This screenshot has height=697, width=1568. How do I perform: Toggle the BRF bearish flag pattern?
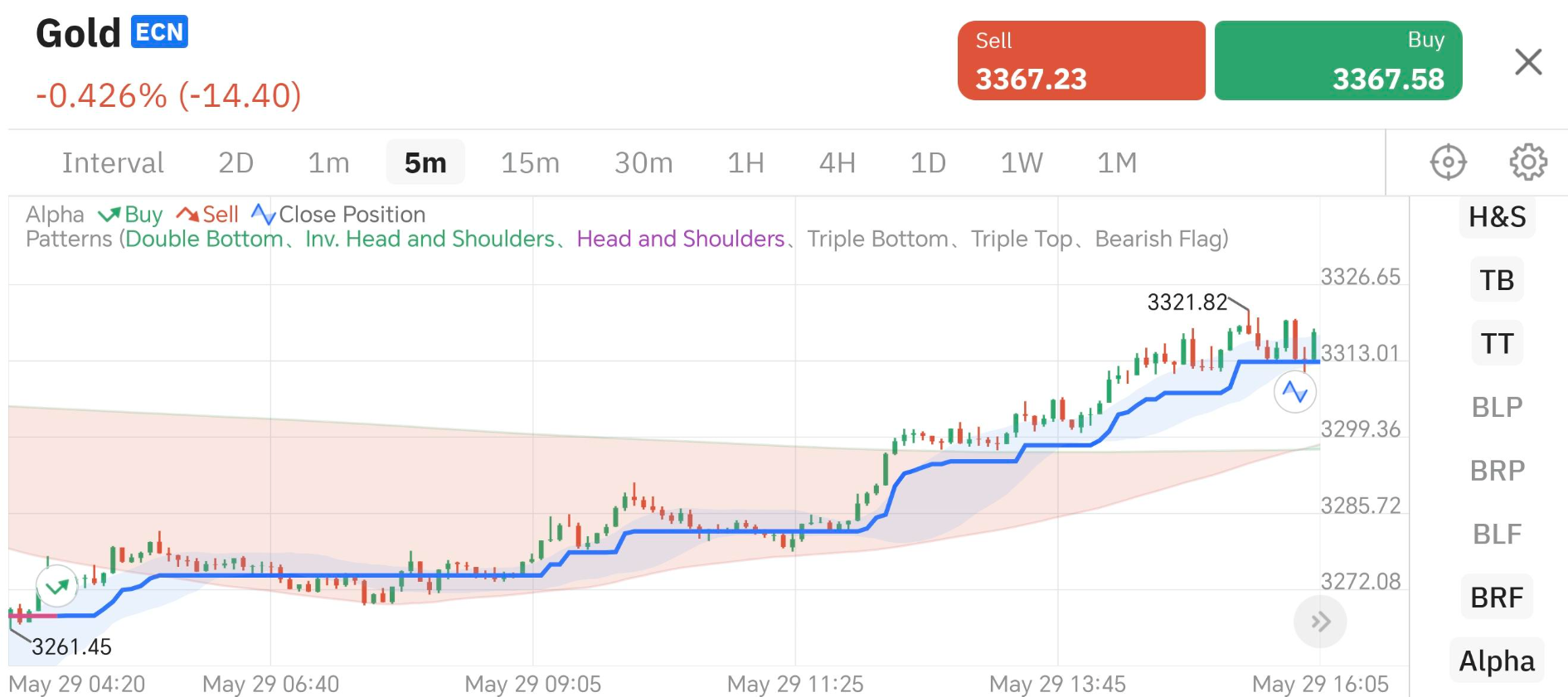click(1497, 598)
